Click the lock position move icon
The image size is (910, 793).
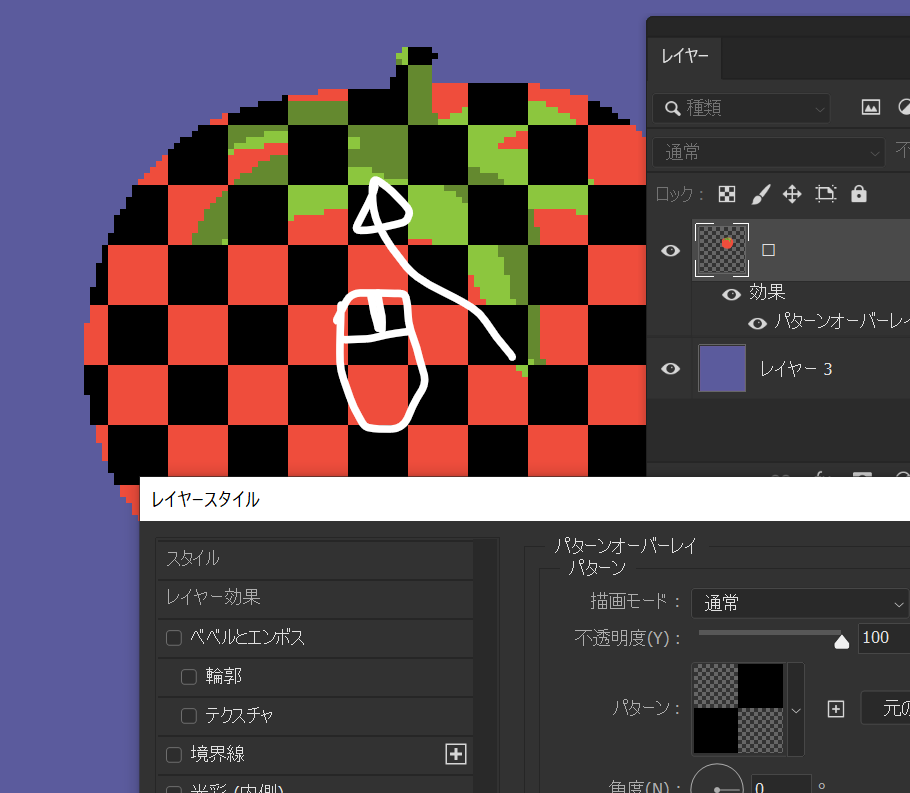pyautogui.click(x=792, y=194)
